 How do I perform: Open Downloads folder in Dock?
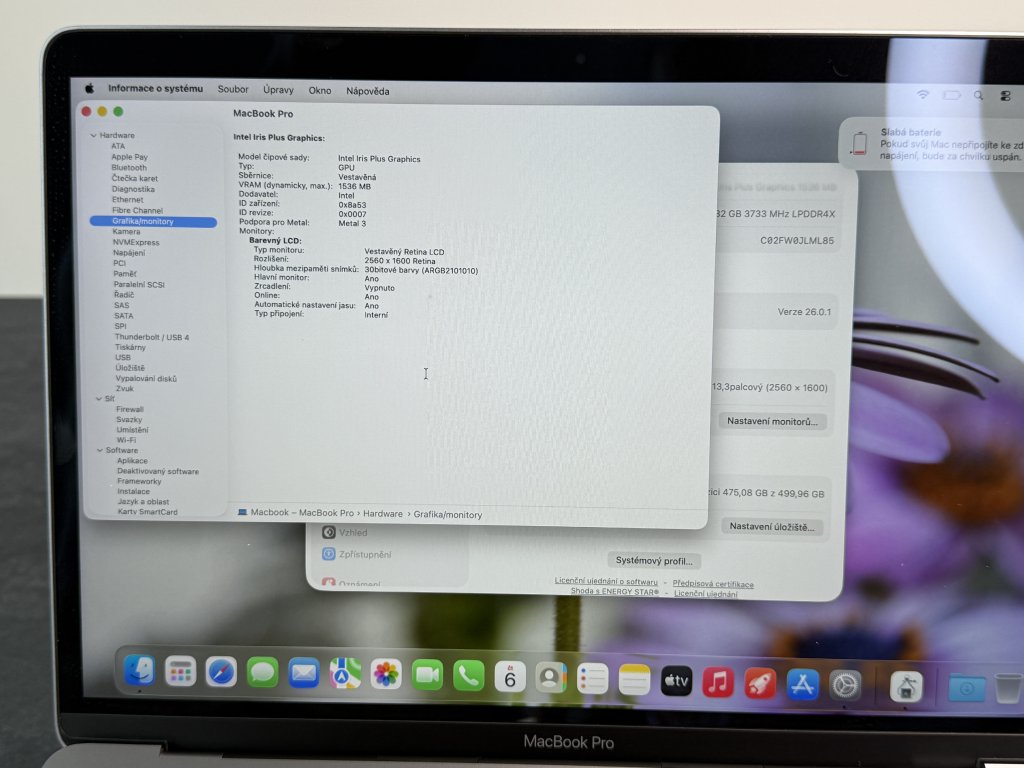coord(967,688)
